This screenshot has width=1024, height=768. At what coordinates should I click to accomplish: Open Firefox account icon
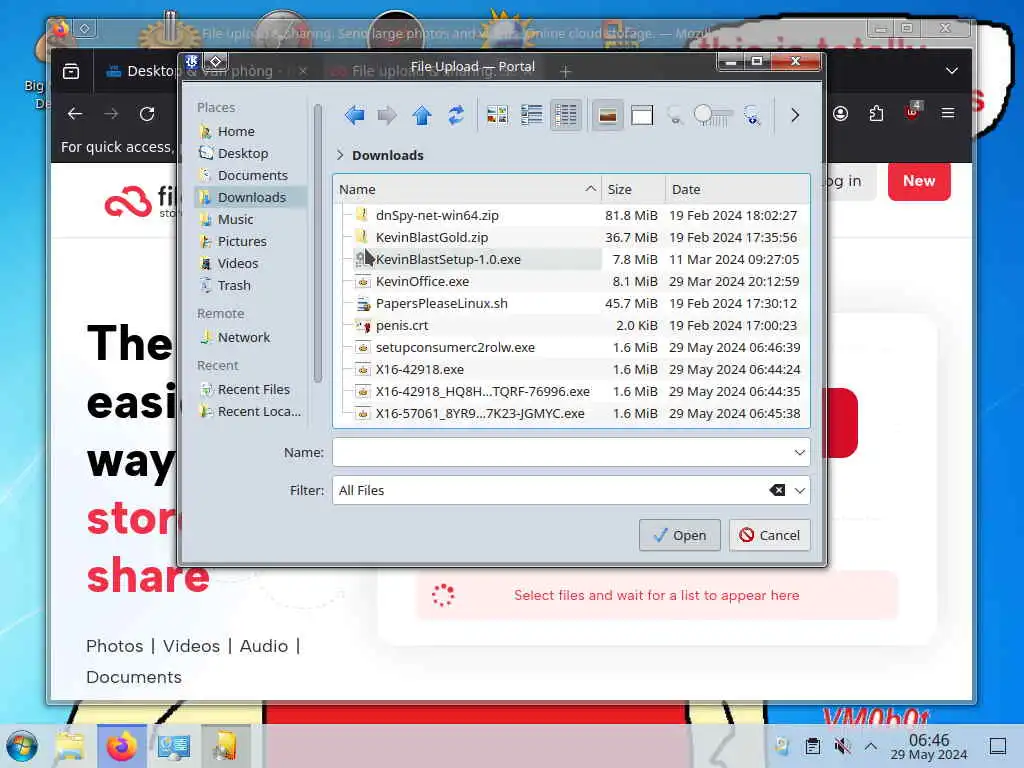pos(840,114)
